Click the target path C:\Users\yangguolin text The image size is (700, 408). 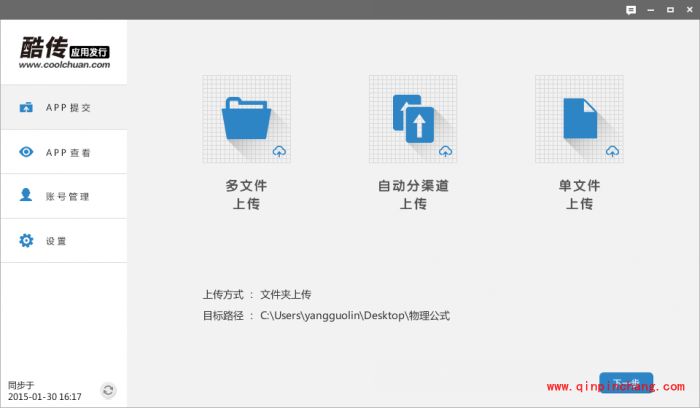click(355, 316)
